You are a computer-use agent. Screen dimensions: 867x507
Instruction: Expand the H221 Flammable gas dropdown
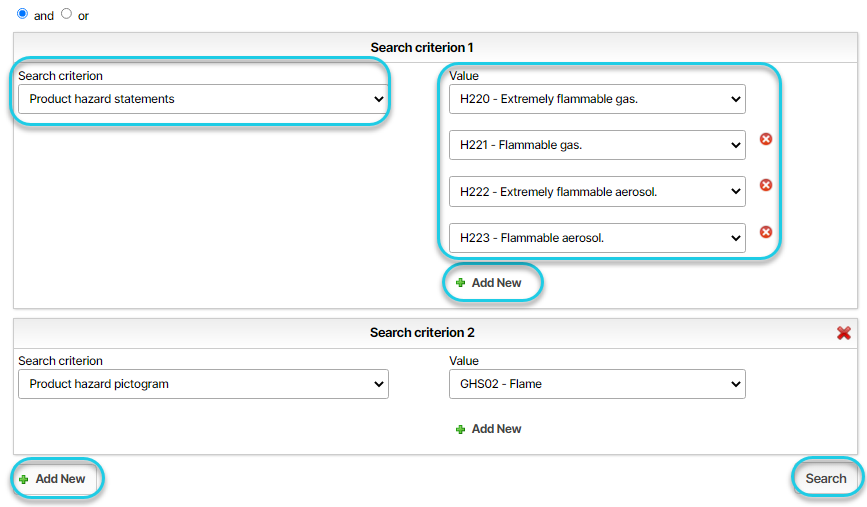pyautogui.click(x=597, y=145)
